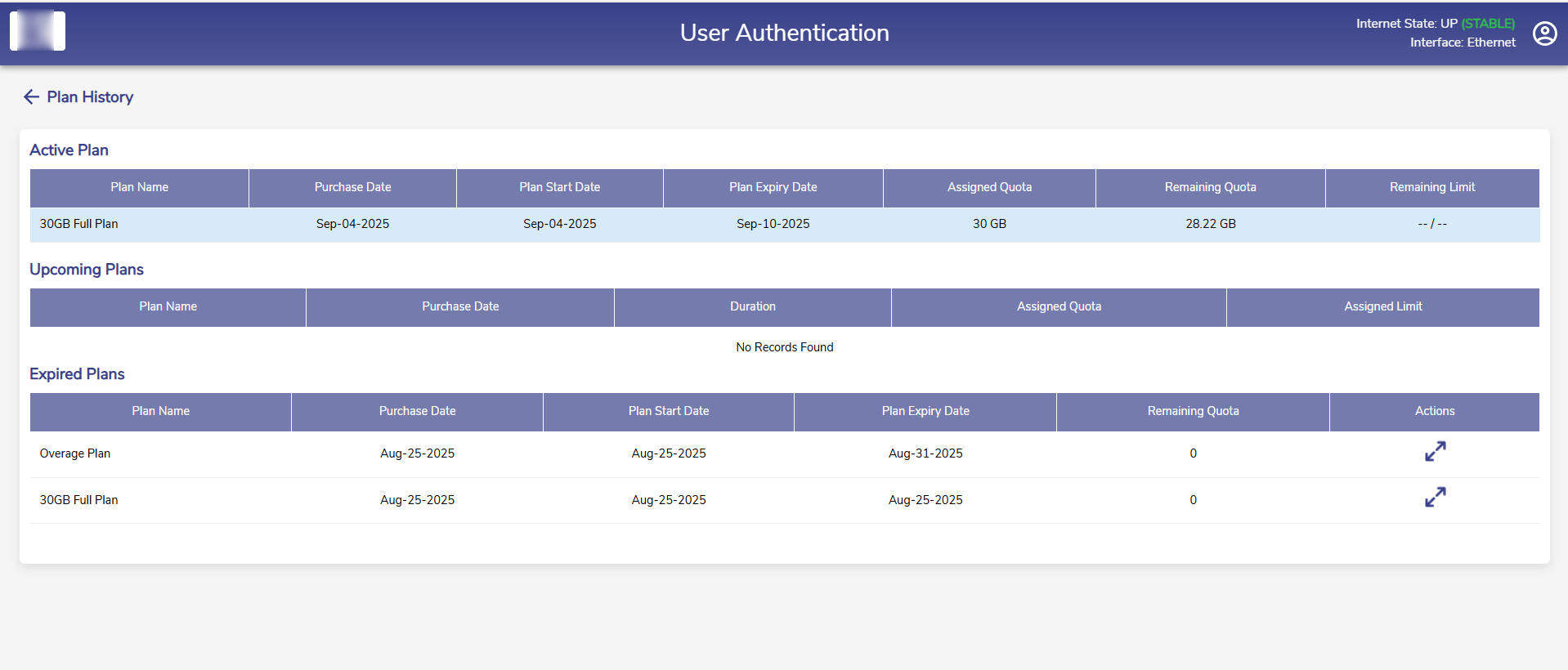
Task: Click the Overage Plan name cell
Action: pos(75,453)
